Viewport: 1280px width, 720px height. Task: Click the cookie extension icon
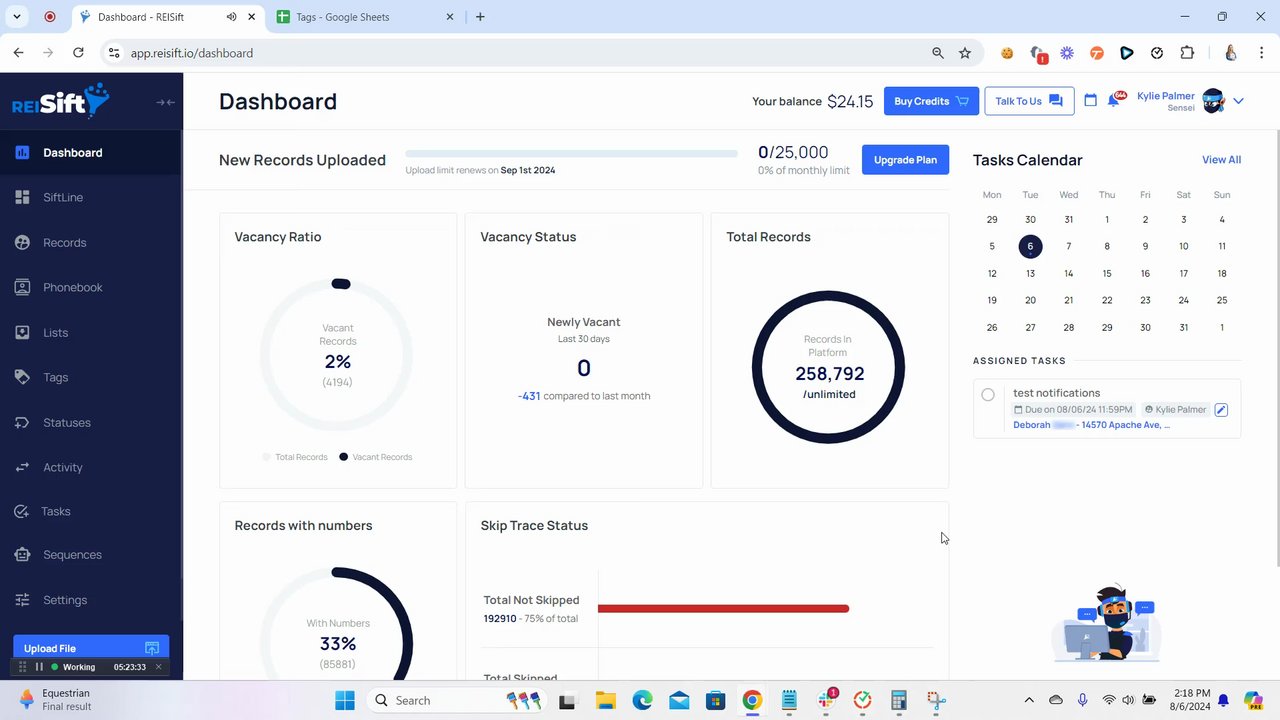click(x=1007, y=53)
